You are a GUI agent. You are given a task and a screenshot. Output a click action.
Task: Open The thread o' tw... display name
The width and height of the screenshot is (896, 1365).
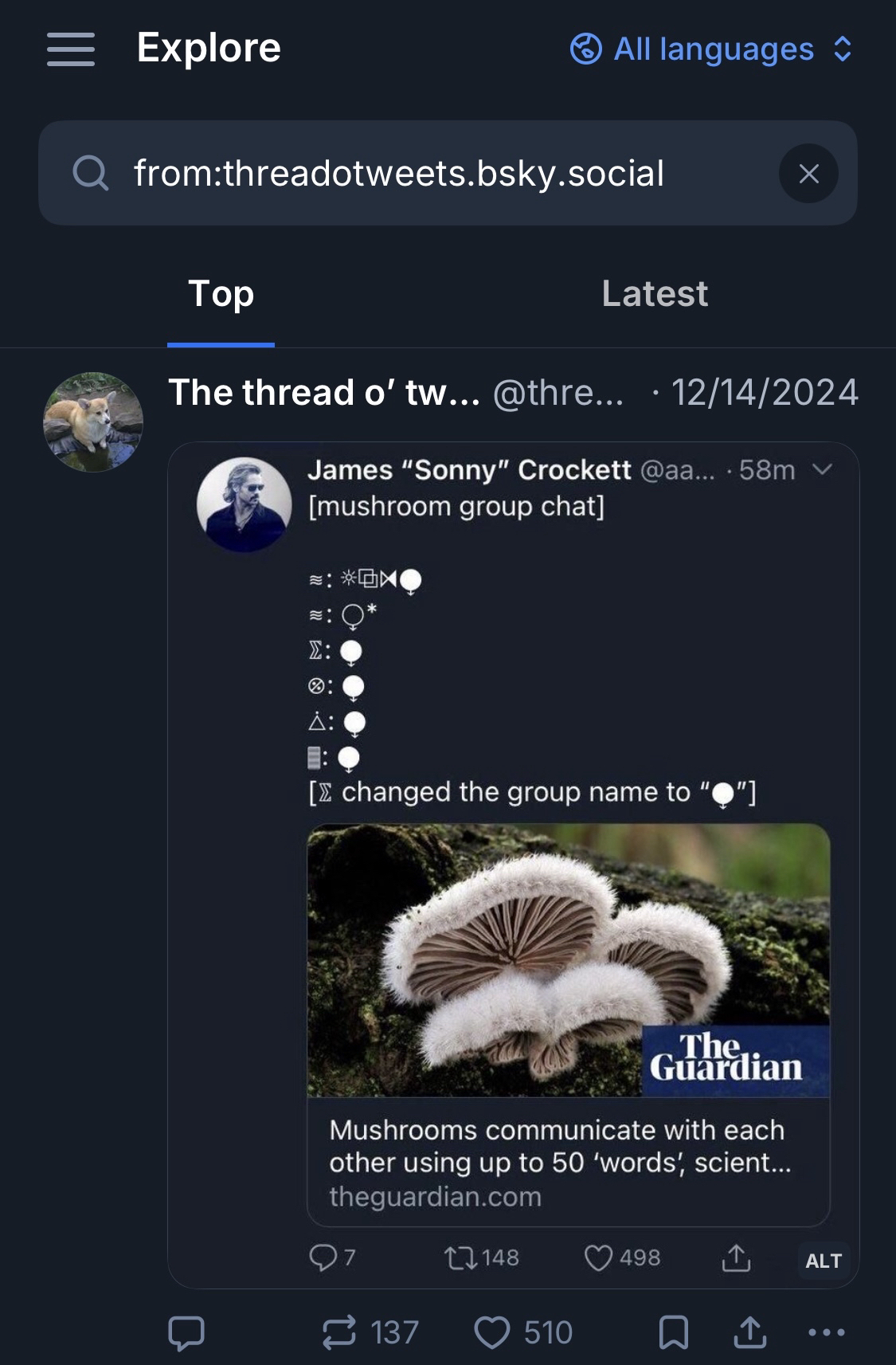[324, 392]
